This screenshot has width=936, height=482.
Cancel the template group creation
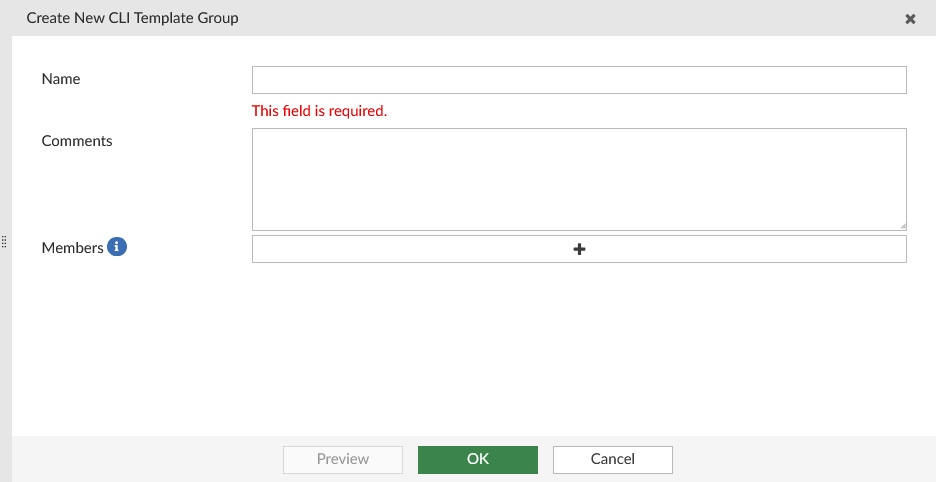[612, 459]
